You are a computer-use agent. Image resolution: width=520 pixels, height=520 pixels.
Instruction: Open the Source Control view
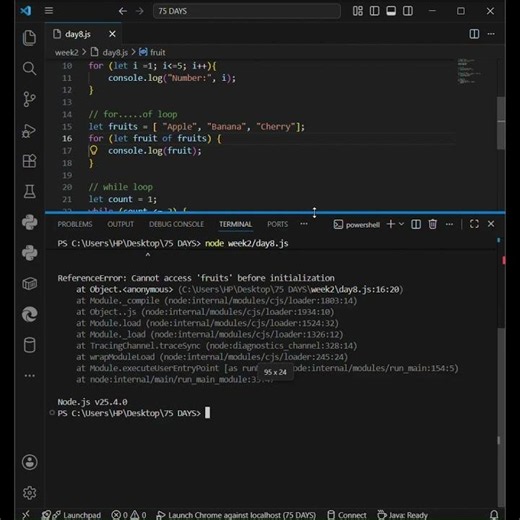pos(29,99)
